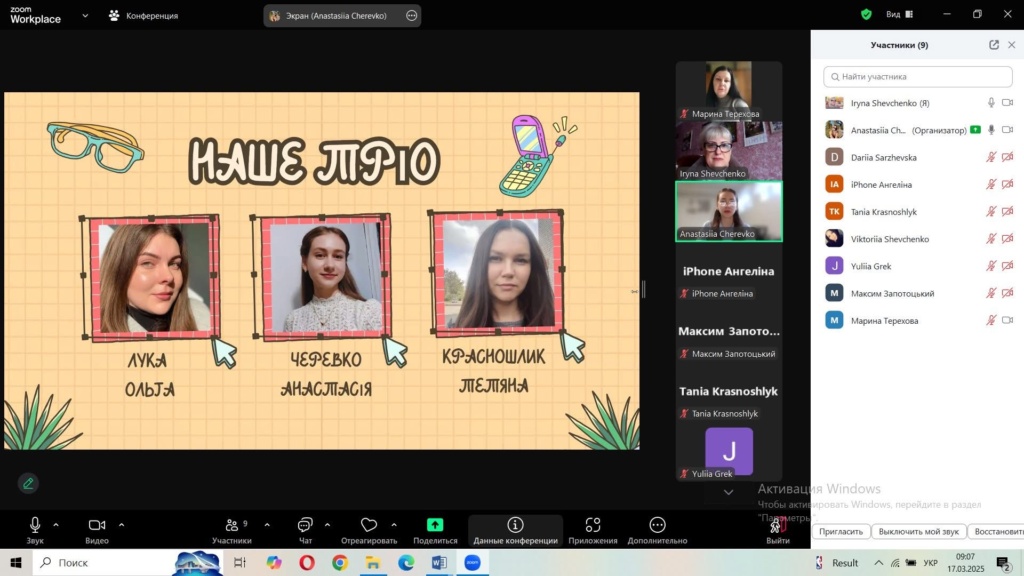The width and height of the screenshot is (1024, 576).
Task: Open the Zoom Workplace dropdown arrow
Action: tap(85, 16)
